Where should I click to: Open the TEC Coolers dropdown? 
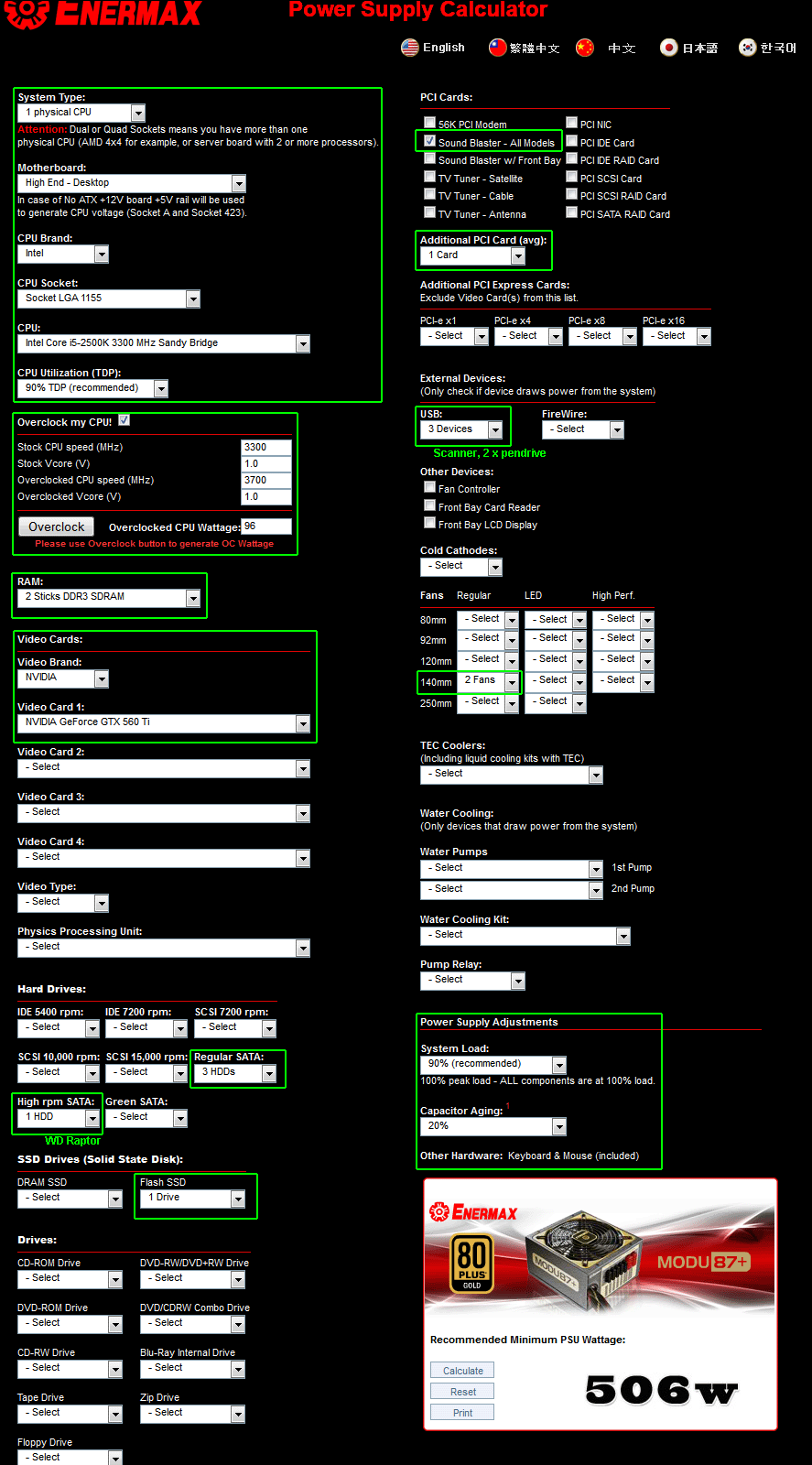[512, 774]
